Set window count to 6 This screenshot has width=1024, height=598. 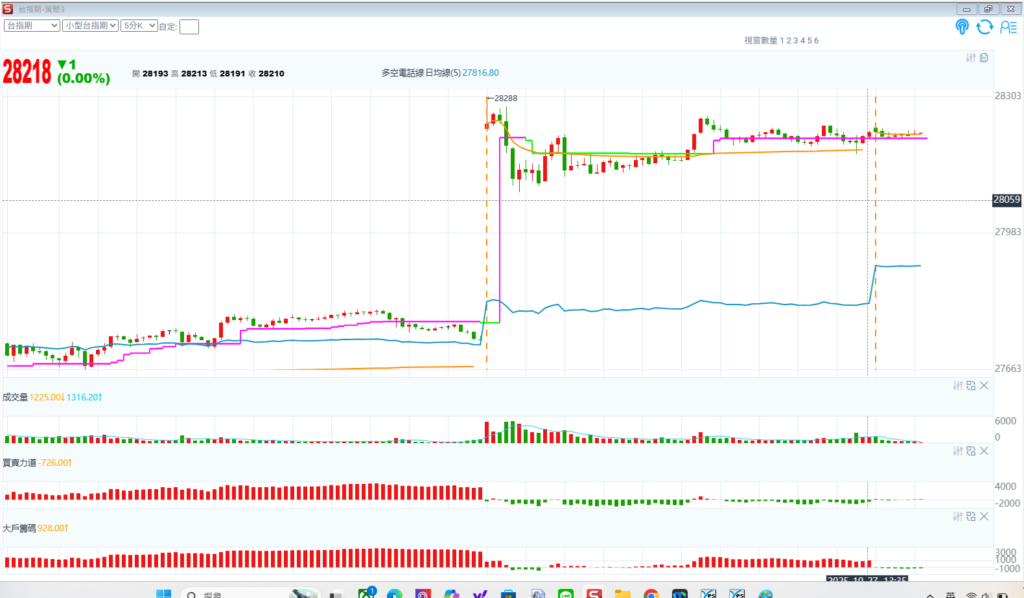point(817,40)
